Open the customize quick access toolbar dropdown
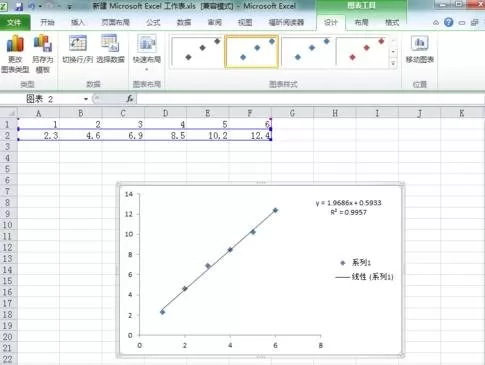The image size is (485, 365). tap(70, 6)
